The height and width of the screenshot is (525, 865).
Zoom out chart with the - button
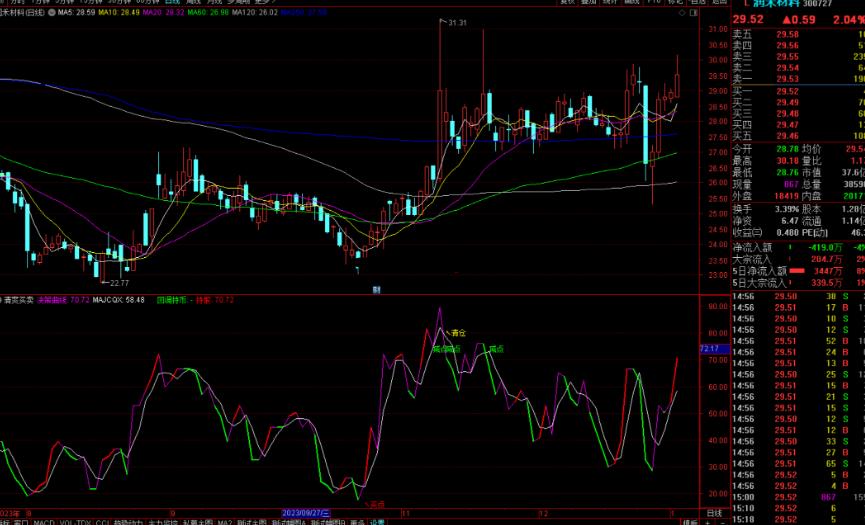click(723, 522)
